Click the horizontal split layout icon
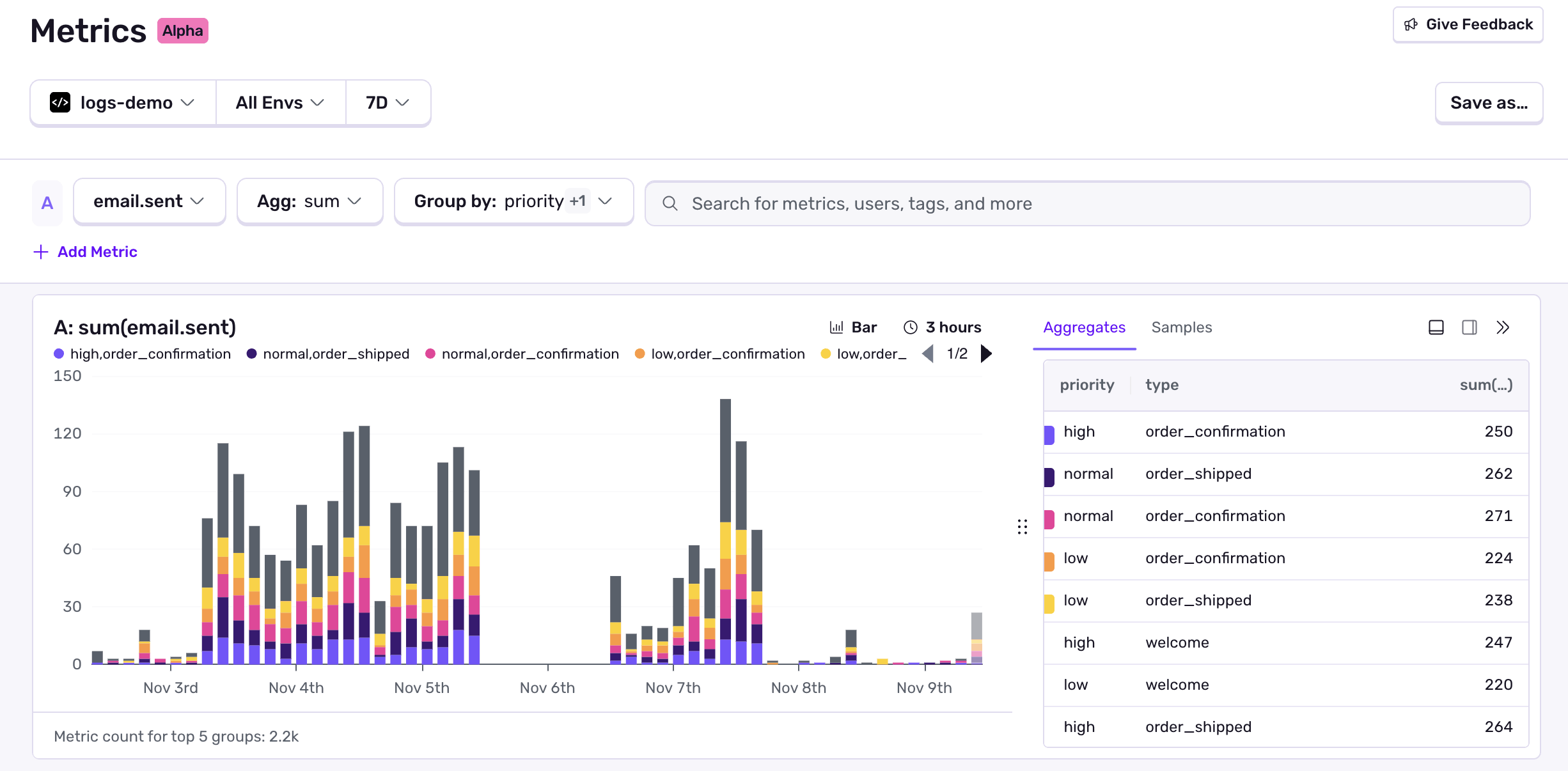The image size is (1568, 771). pyautogui.click(x=1436, y=327)
